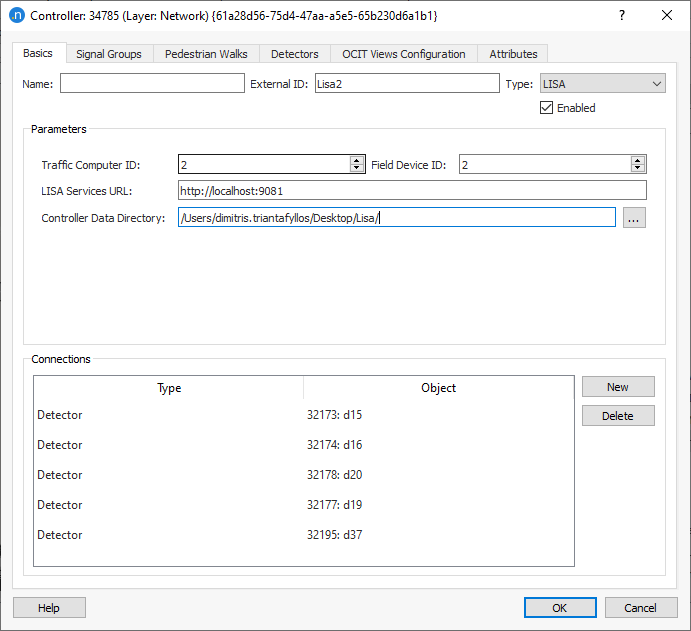This screenshot has height=631, width=691.
Task: Toggle the Enabled checkbox
Action: pyautogui.click(x=547, y=108)
